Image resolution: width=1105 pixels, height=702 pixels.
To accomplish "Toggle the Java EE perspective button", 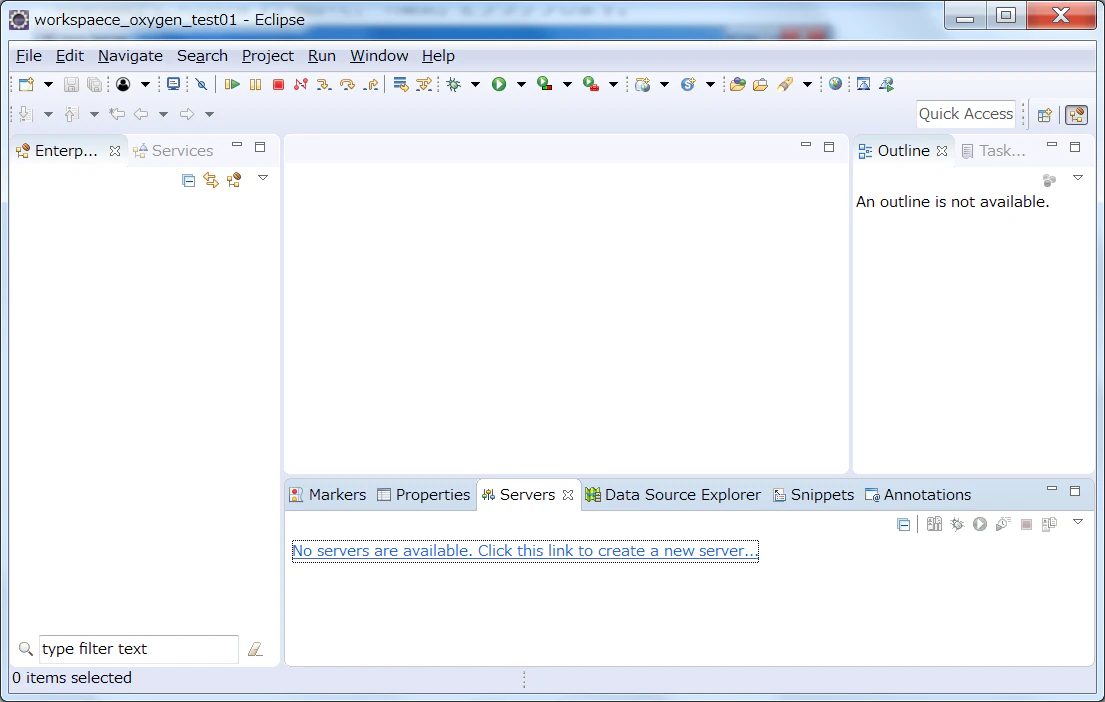I will click(x=1076, y=115).
